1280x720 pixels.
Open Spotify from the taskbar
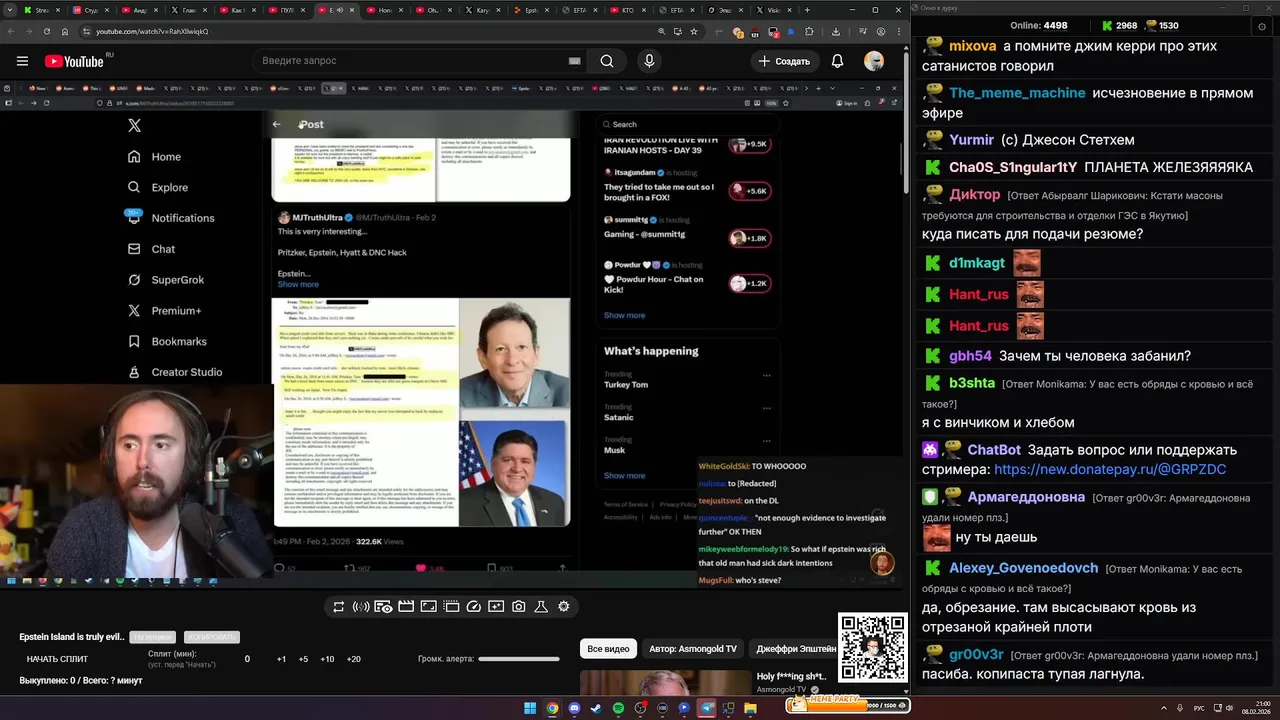coord(618,708)
